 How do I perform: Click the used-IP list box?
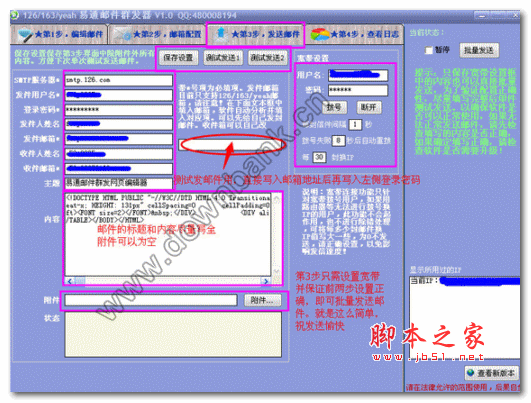tap(464, 317)
